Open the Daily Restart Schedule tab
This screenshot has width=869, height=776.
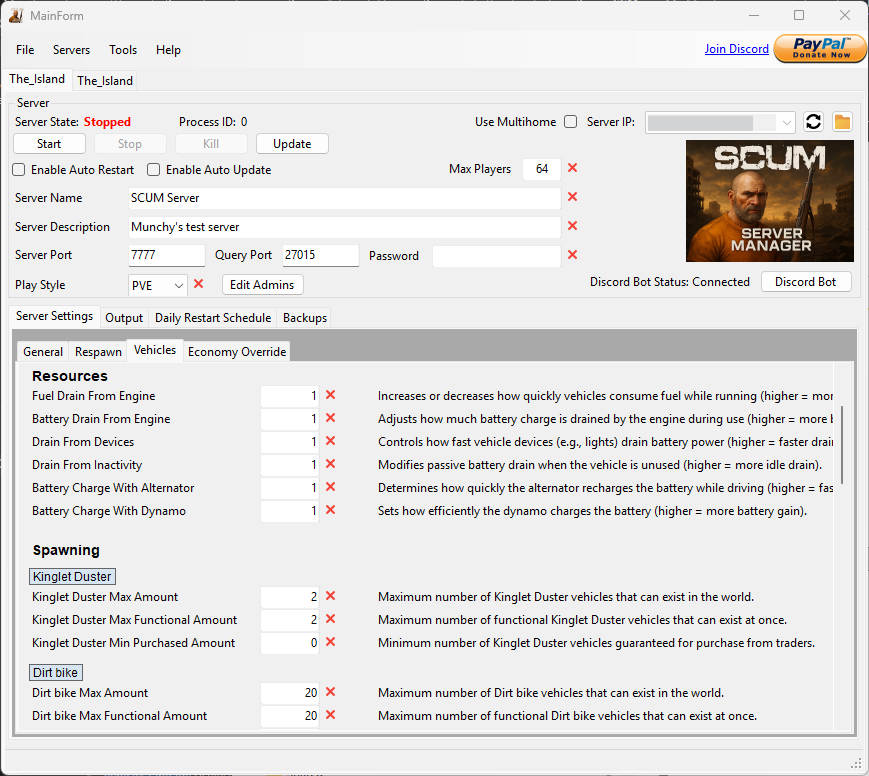[x=213, y=318]
